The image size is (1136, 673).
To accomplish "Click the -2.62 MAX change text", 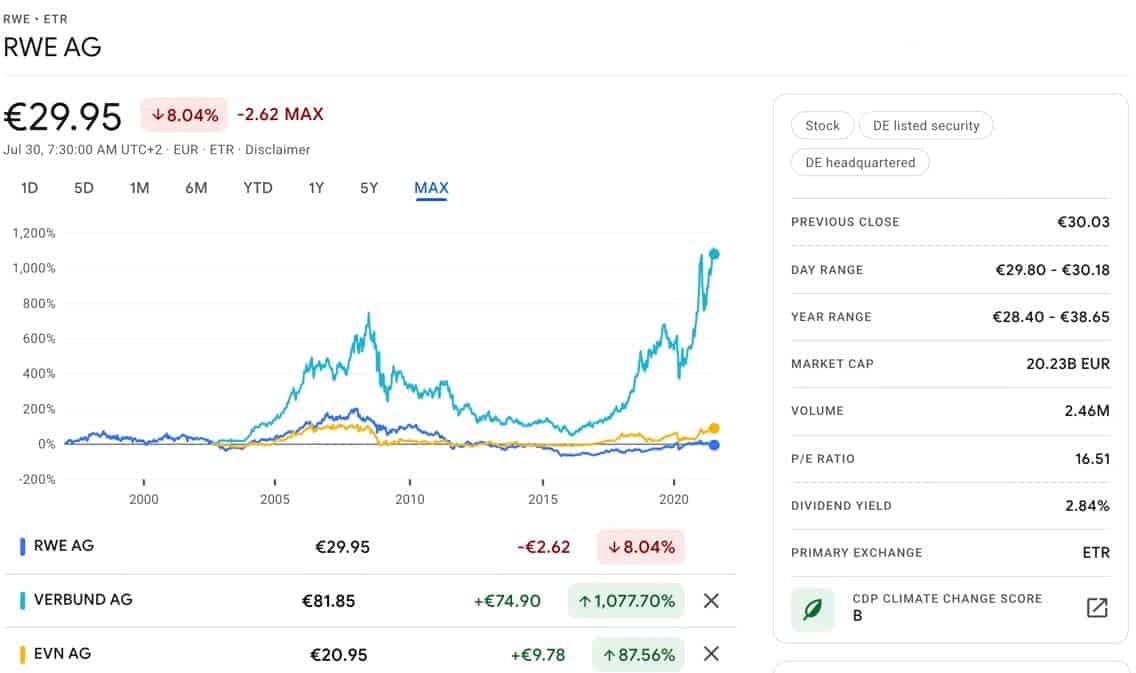I will 280,114.
